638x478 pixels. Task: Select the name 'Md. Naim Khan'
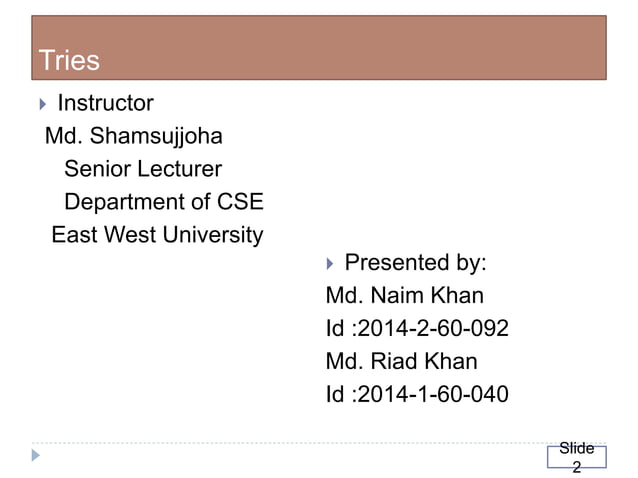[x=404, y=296]
